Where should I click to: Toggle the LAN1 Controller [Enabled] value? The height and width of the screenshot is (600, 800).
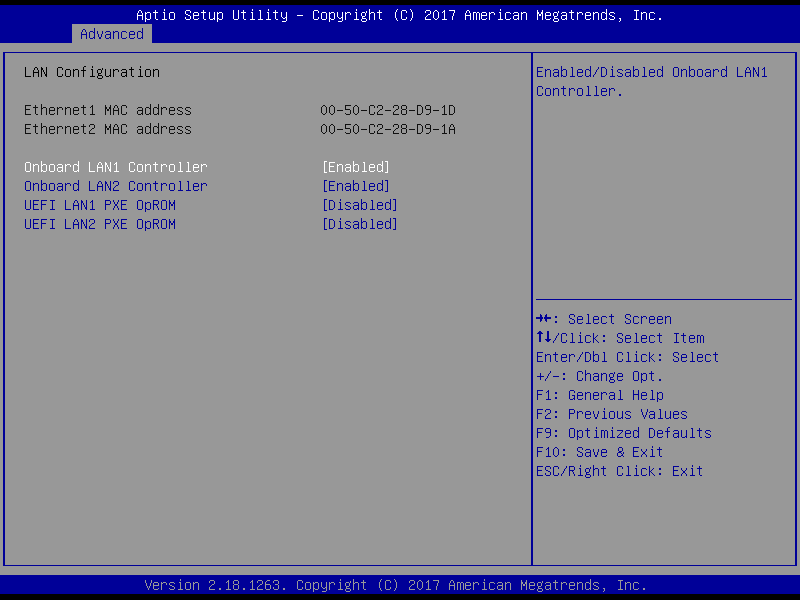click(355, 167)
